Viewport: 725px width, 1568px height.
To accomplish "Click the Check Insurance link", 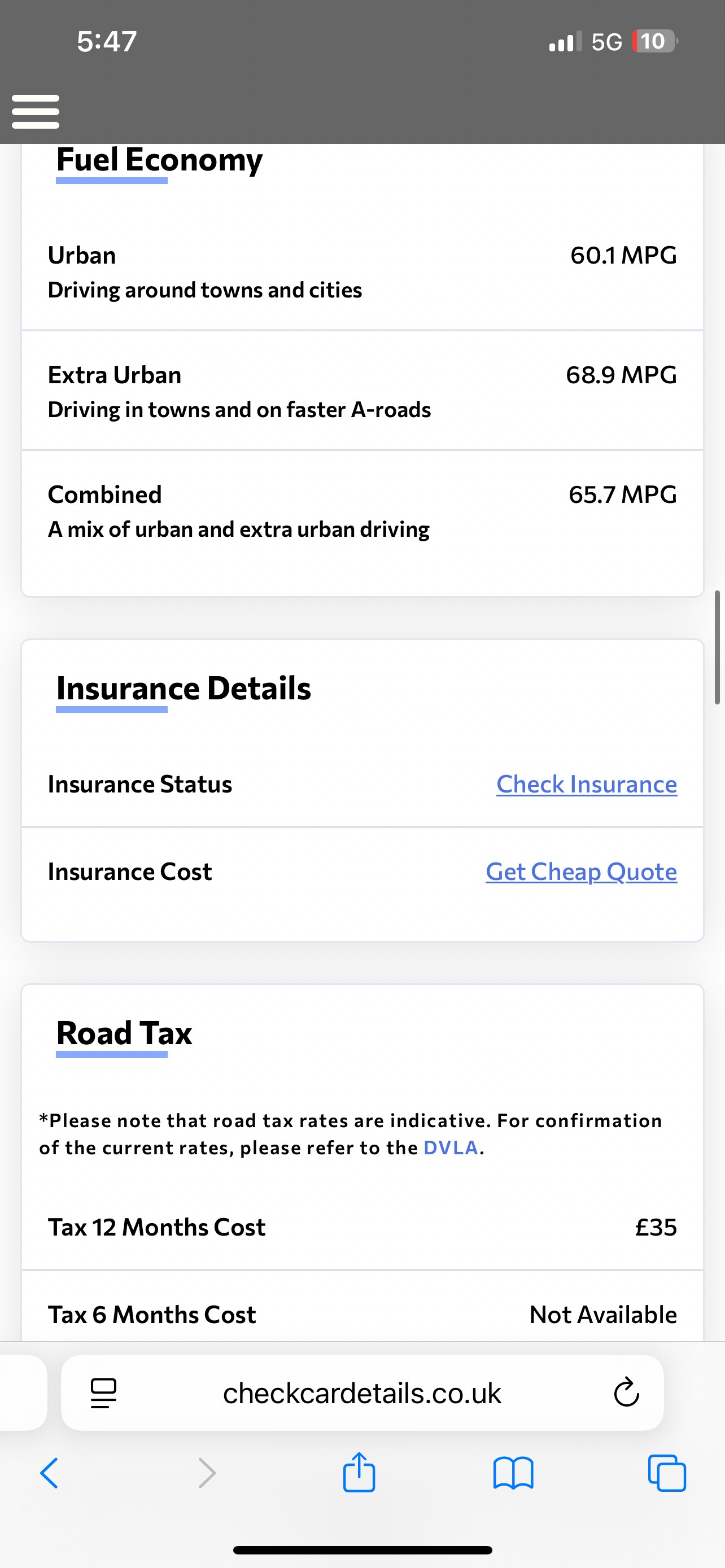I will [x=586, y=784].
